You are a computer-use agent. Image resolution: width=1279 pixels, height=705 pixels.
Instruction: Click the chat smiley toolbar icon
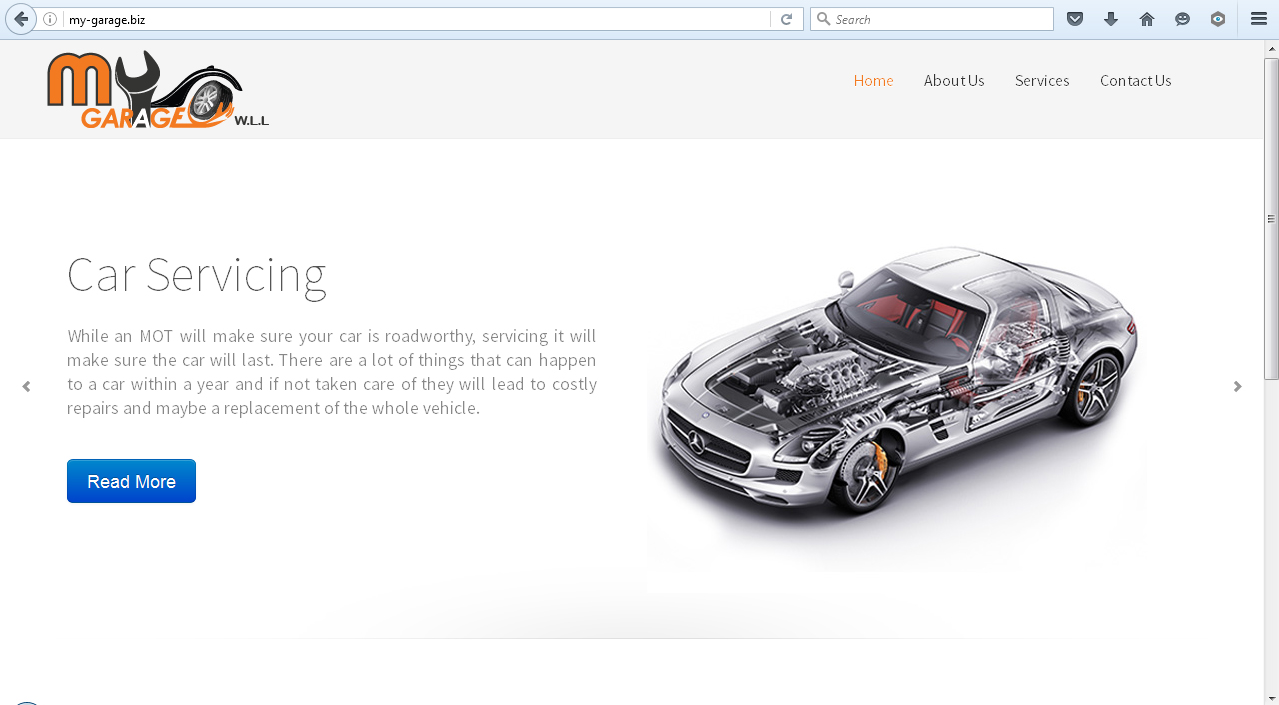point(1182,19)
